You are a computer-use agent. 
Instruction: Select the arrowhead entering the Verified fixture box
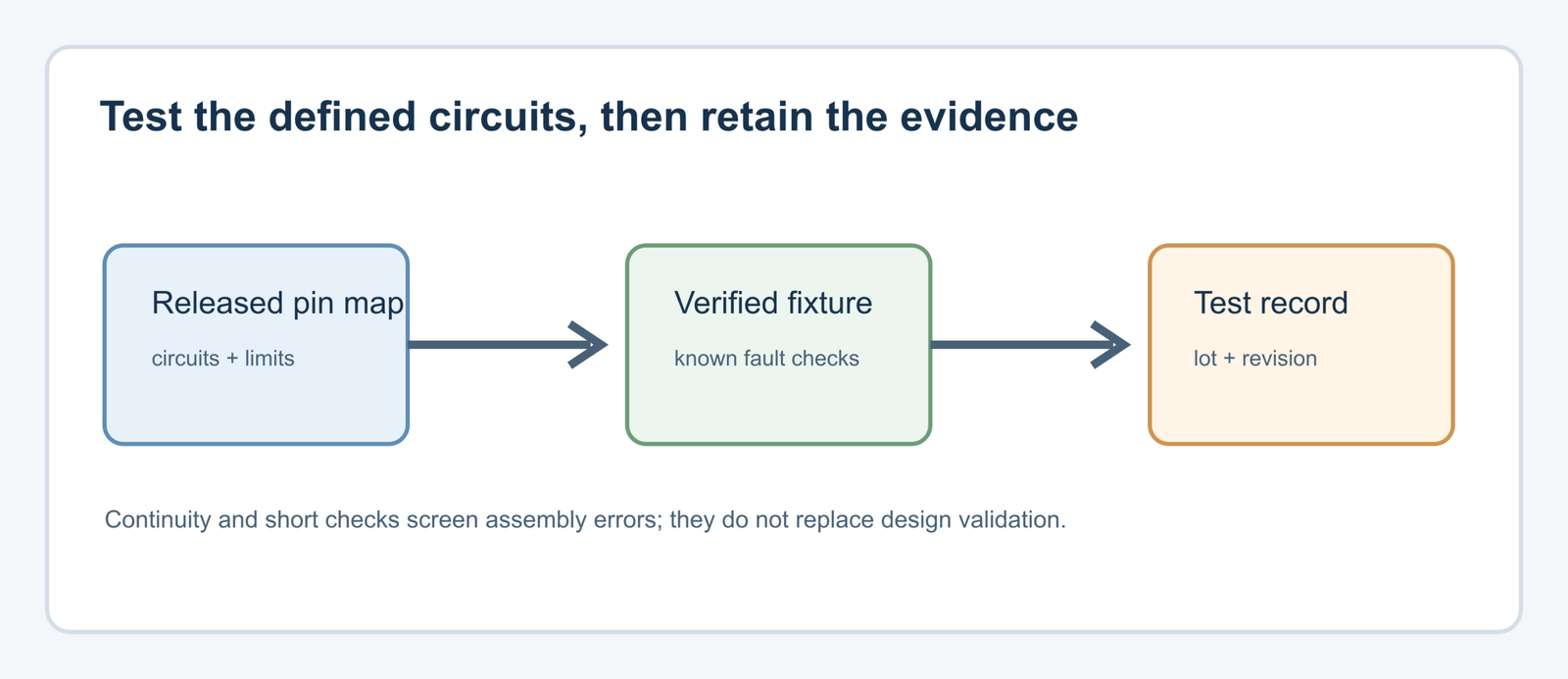(589, 345)
